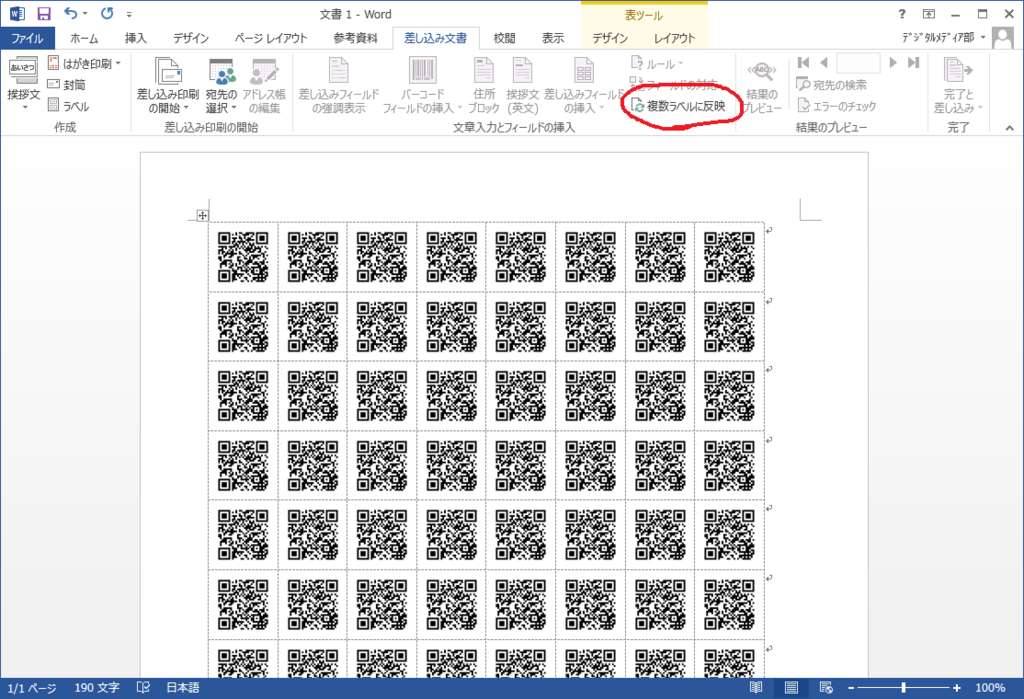The image size is (1024, 699).
Task: Switch to the 表示 tab
Action: [x=552, y=38]
